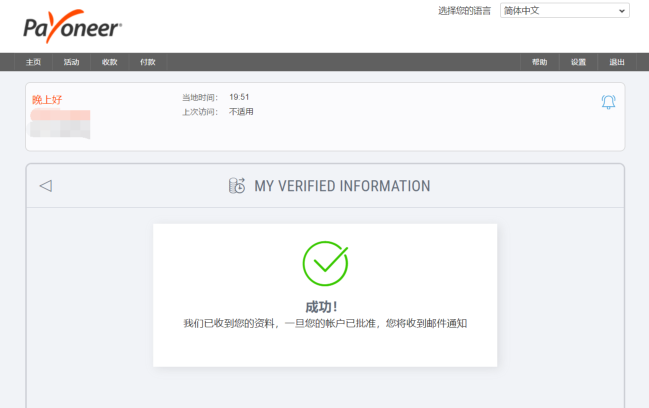Click the blurred account name
This screenshot has width=649, height=408.
point(61,124)
